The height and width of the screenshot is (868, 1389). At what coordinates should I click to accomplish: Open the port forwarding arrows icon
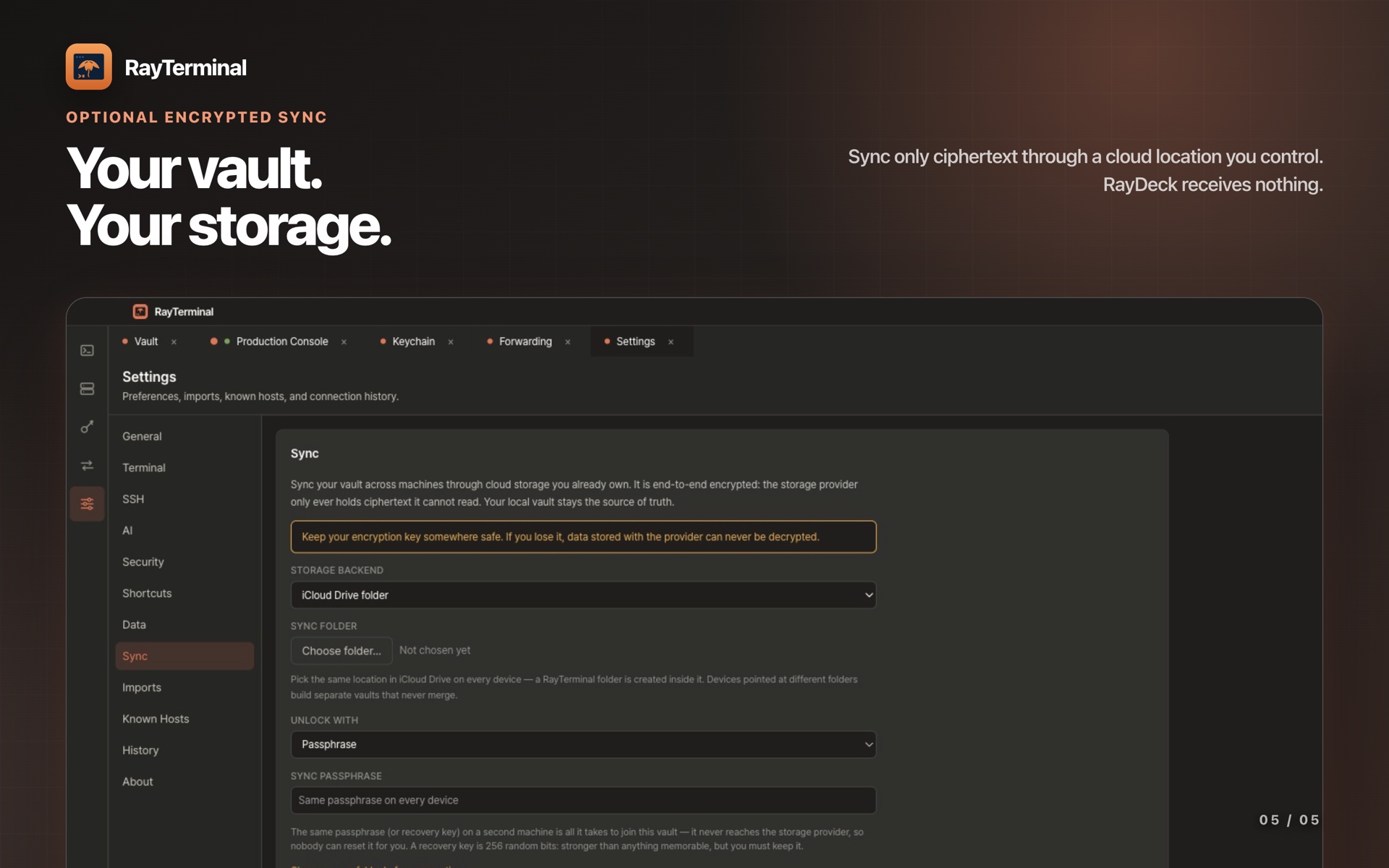(87, 466)
